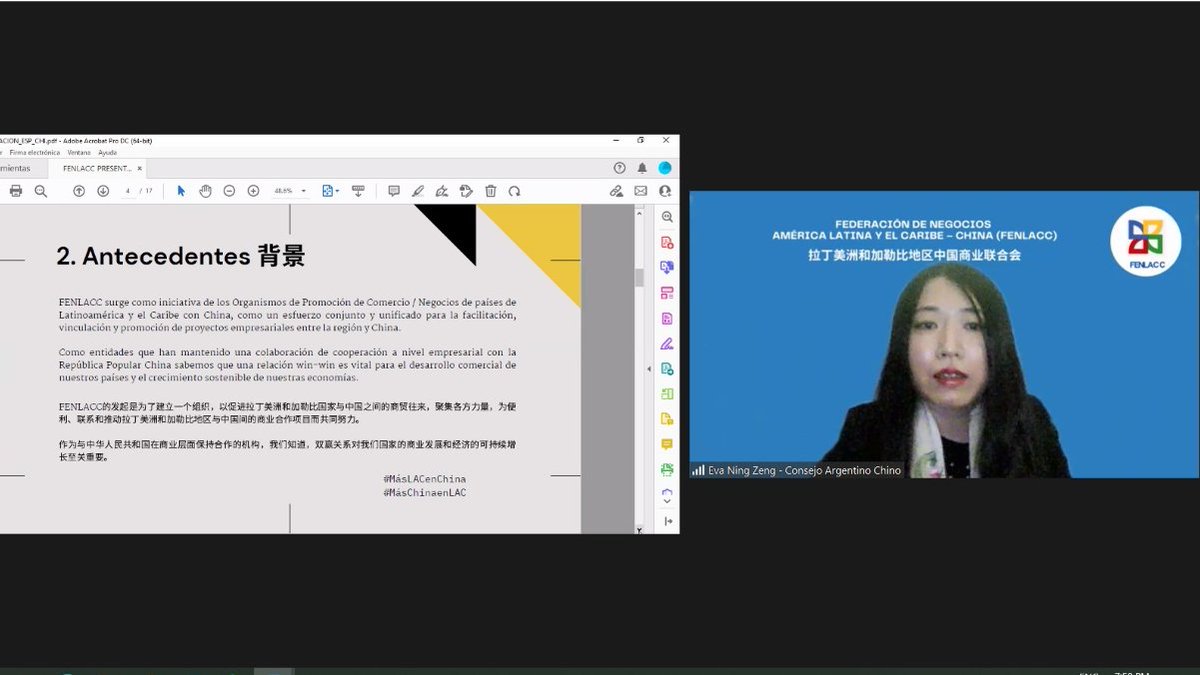The width and height of the screenshot is (1200, 675).
Task: Rotate the page with rotate icon
Action: coord(514,191)
